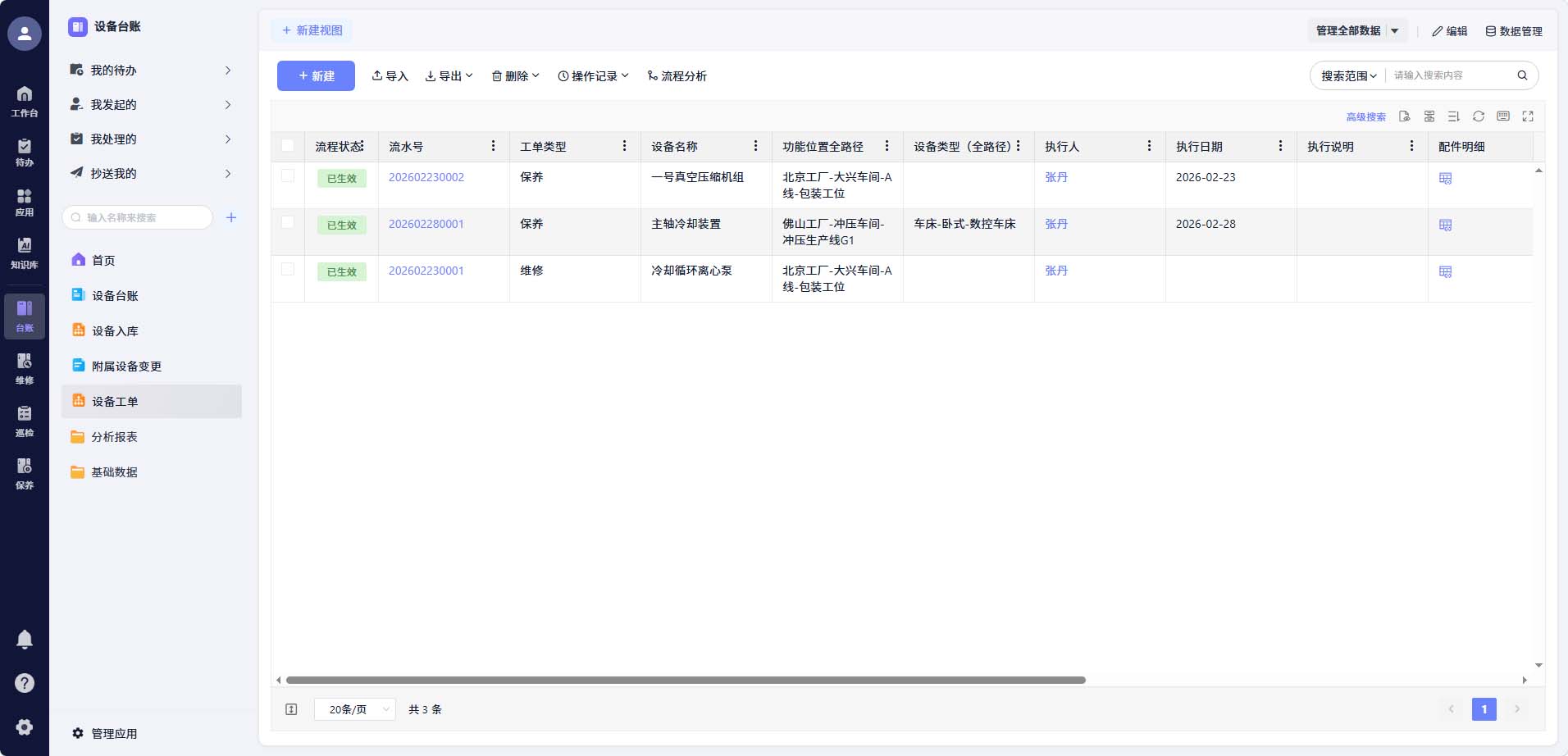Toggle the select-all header checkbox
The image size is (1568, 756).
(288, 145)
